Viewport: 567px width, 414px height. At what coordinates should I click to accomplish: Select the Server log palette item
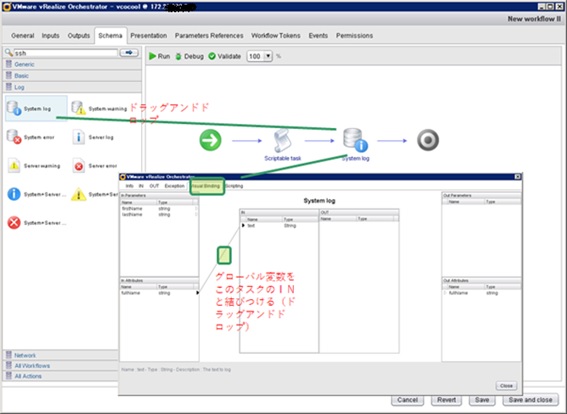click(x=93, y=137)
